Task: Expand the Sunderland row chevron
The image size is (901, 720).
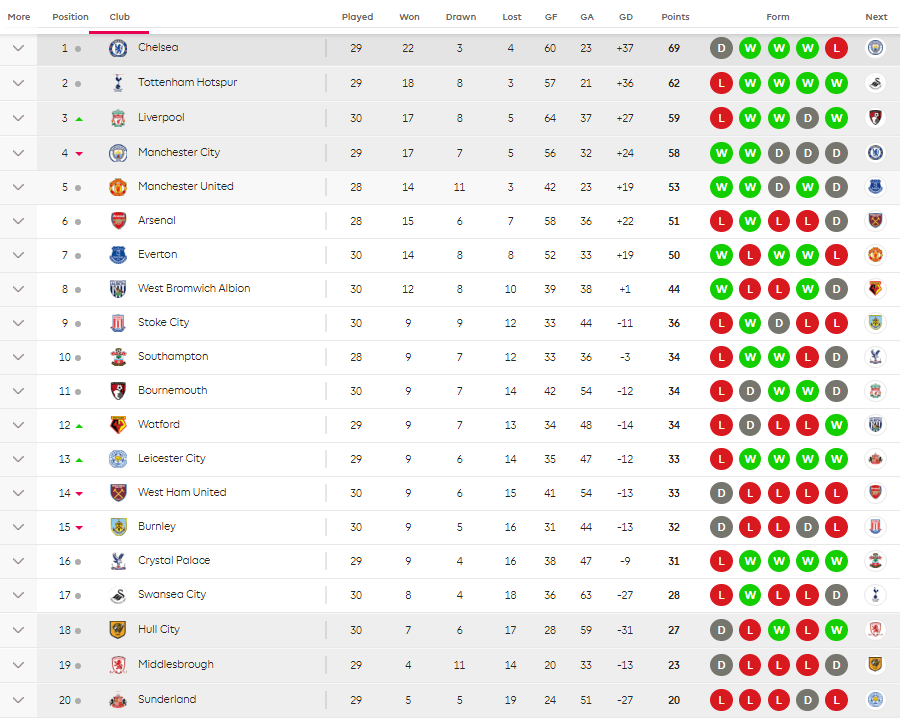Action: tap(18, 700)
